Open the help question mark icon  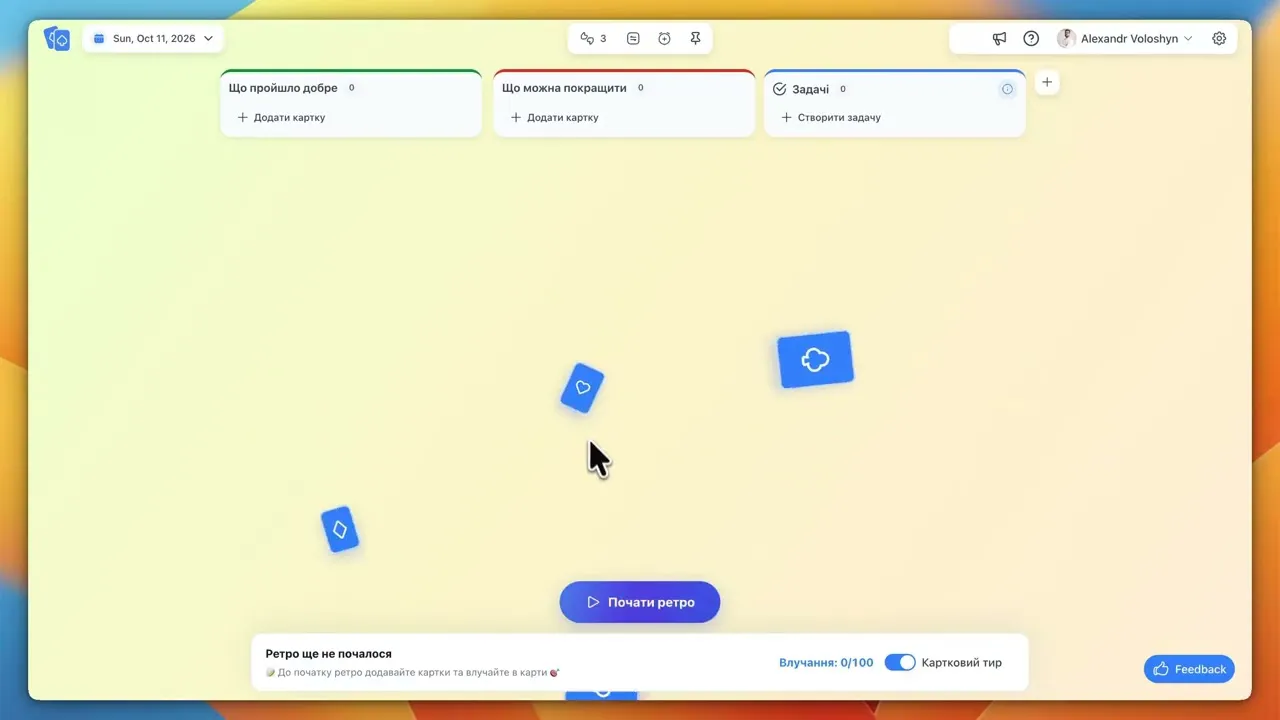(1031, 39)
